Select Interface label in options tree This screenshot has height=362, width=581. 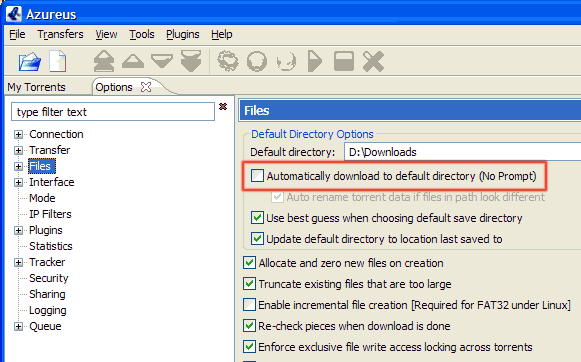pos(52,182)
